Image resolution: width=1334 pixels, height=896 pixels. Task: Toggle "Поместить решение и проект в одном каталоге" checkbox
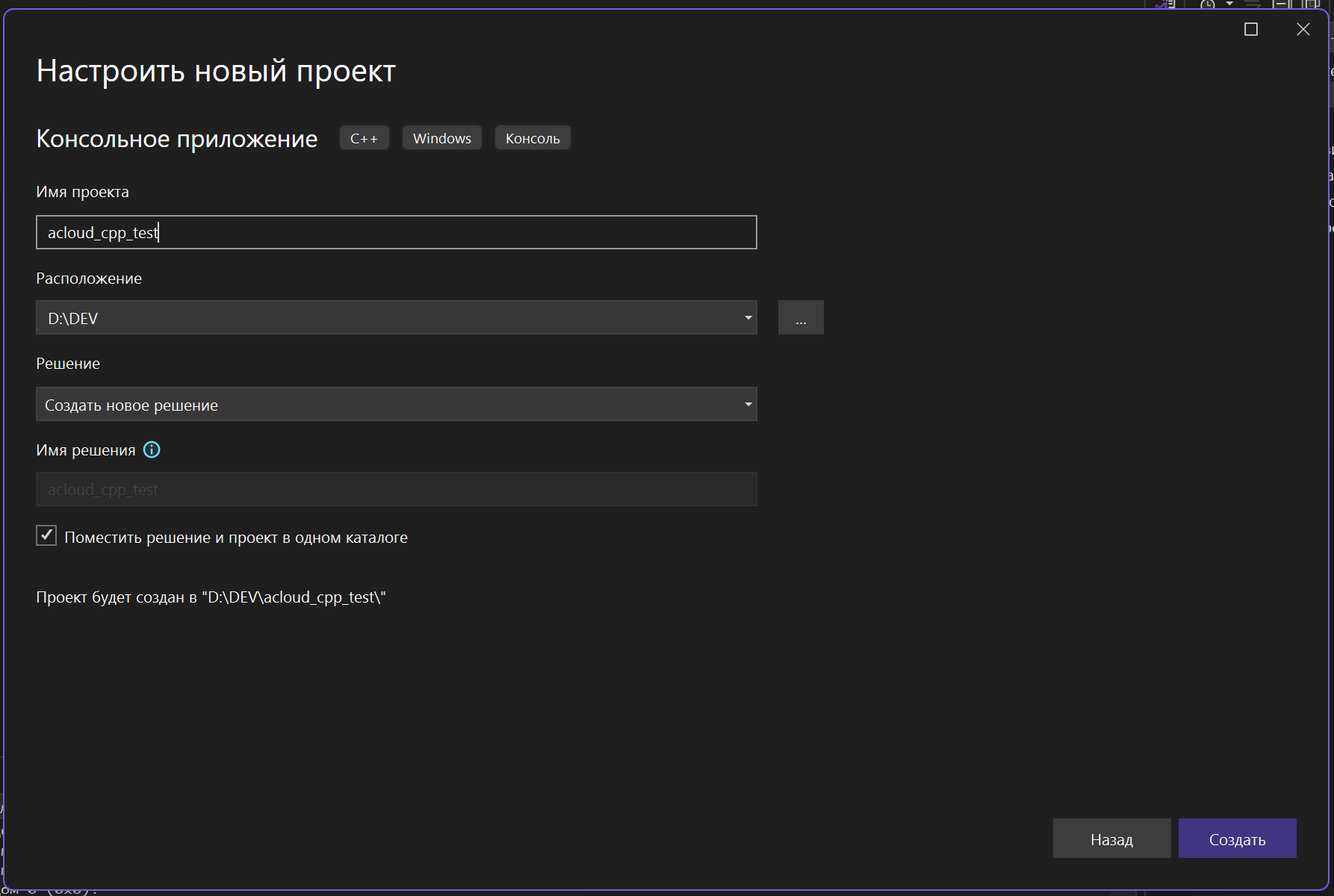coord(46,535)
